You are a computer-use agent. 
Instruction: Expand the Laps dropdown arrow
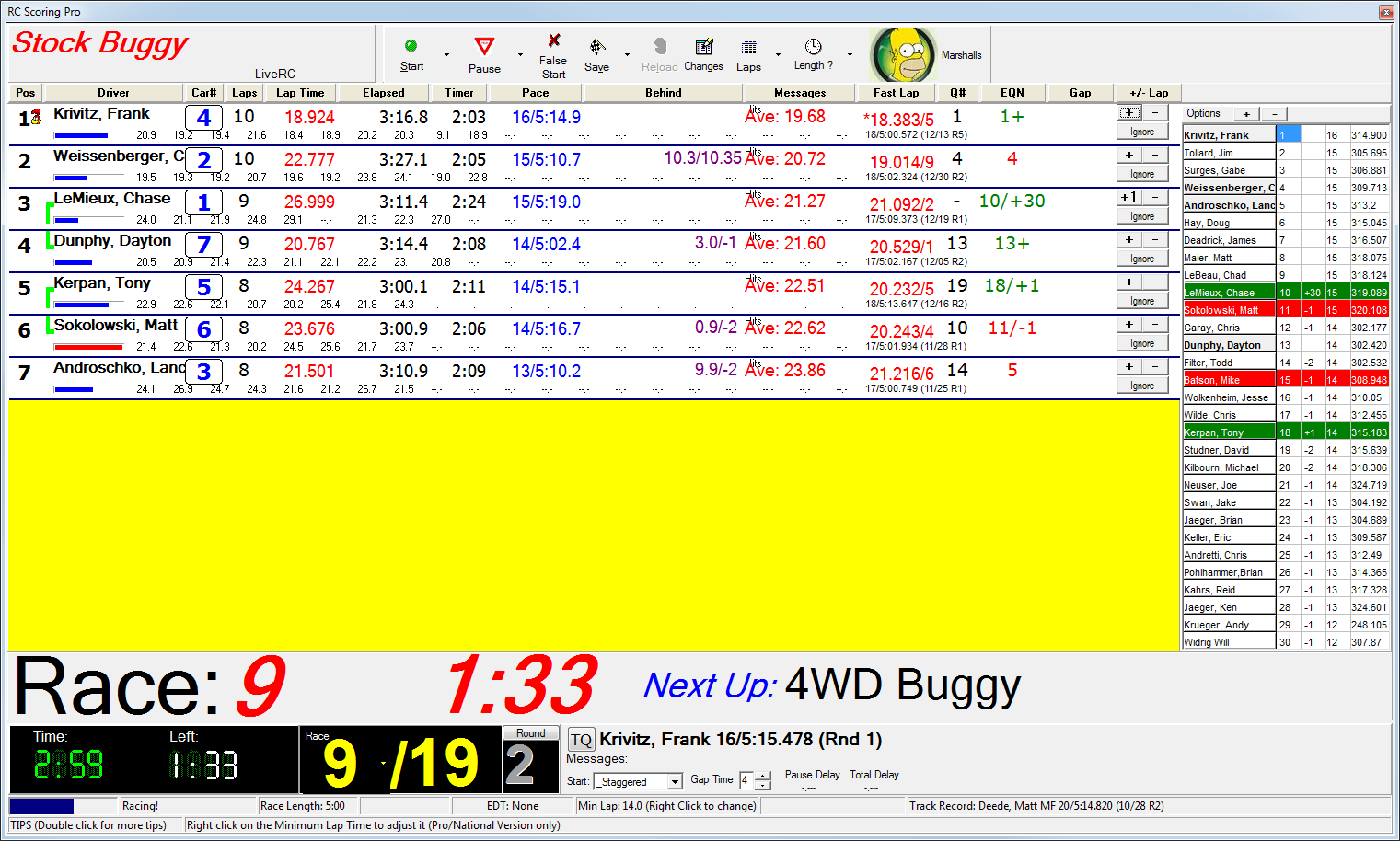pyautogui.click(x=778, y=55)
